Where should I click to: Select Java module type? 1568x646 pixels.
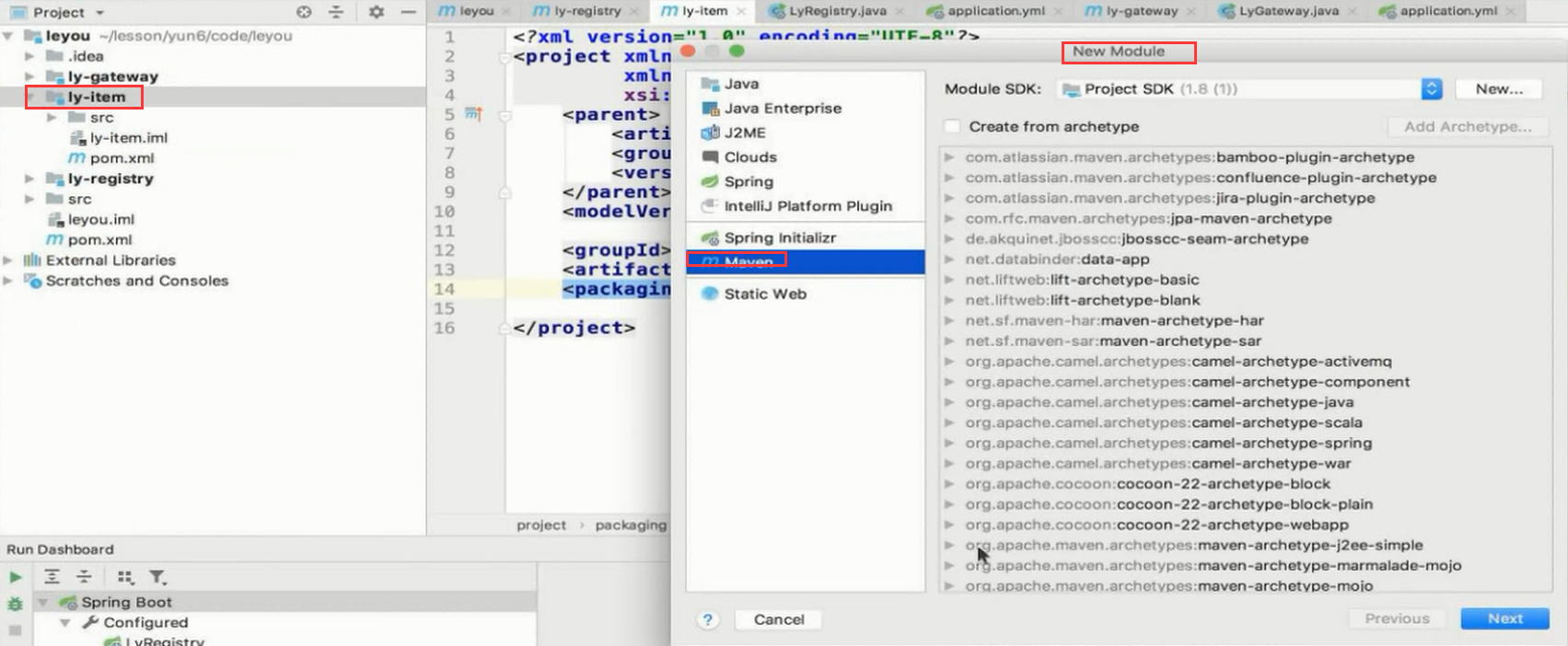(x=806, y=84)
